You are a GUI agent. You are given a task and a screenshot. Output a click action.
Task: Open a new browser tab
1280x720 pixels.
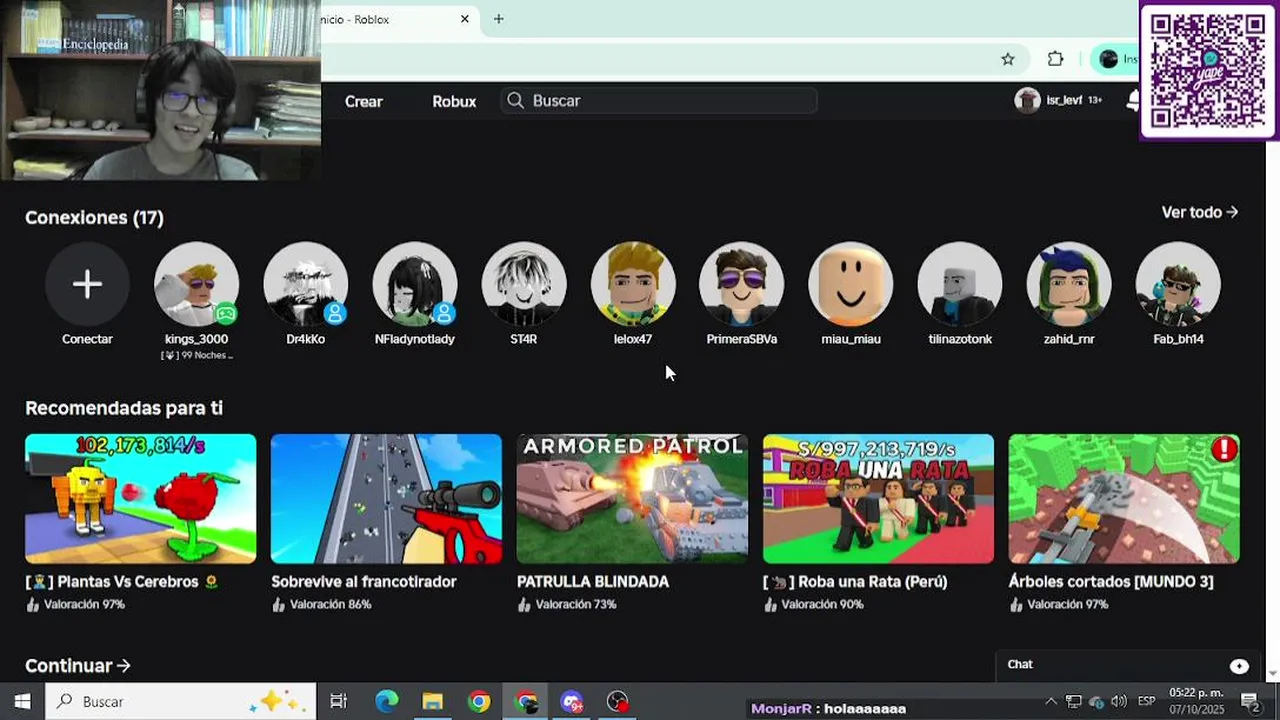(498, 19)
